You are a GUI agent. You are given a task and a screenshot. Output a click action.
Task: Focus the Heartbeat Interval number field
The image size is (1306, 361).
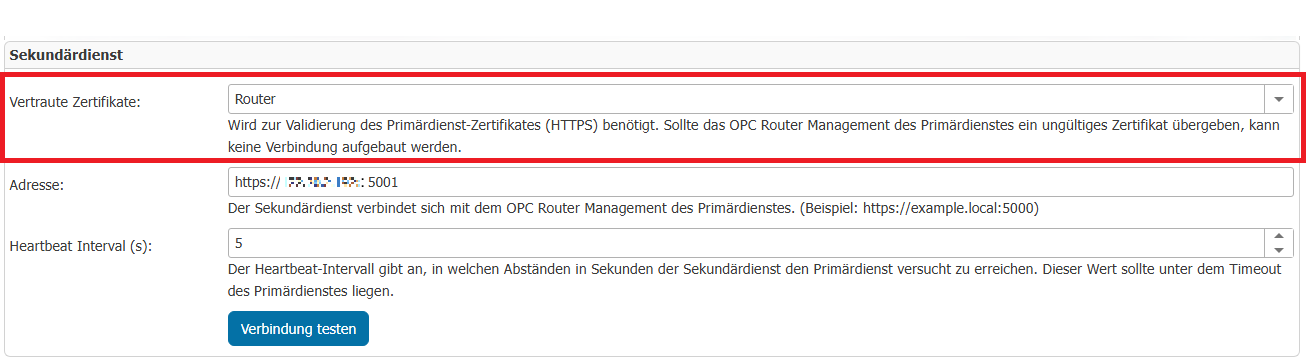pyautogui.click(x=747, y=243)
